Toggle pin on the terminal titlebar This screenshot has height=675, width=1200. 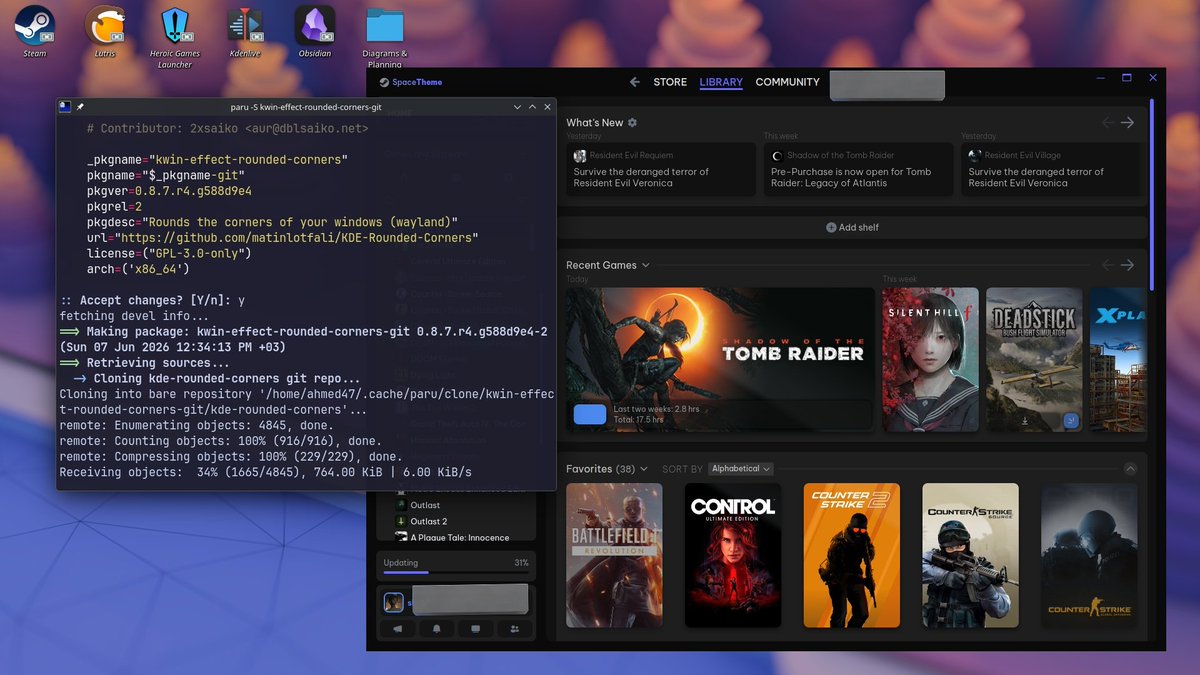point(80,106)
